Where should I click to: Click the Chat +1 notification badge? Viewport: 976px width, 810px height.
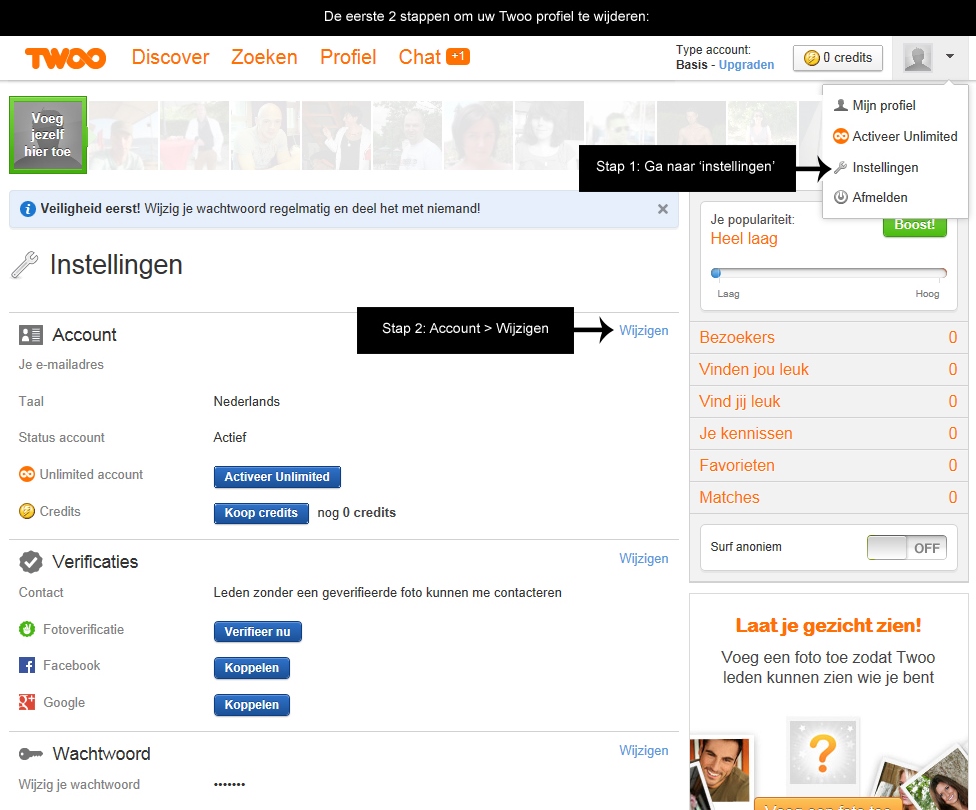[458, 56]
